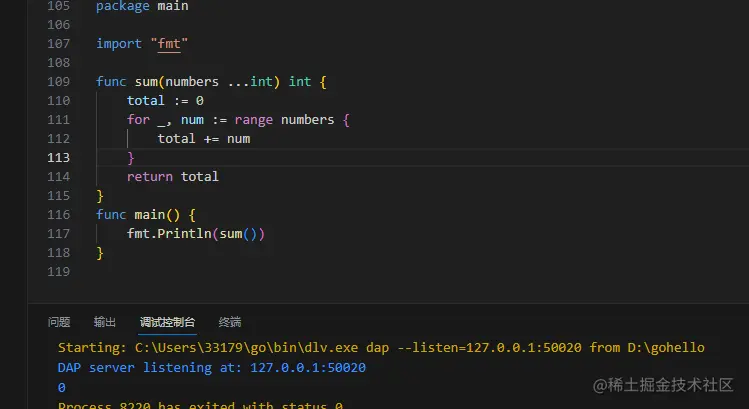Switch to the 输出 tab

105,322
